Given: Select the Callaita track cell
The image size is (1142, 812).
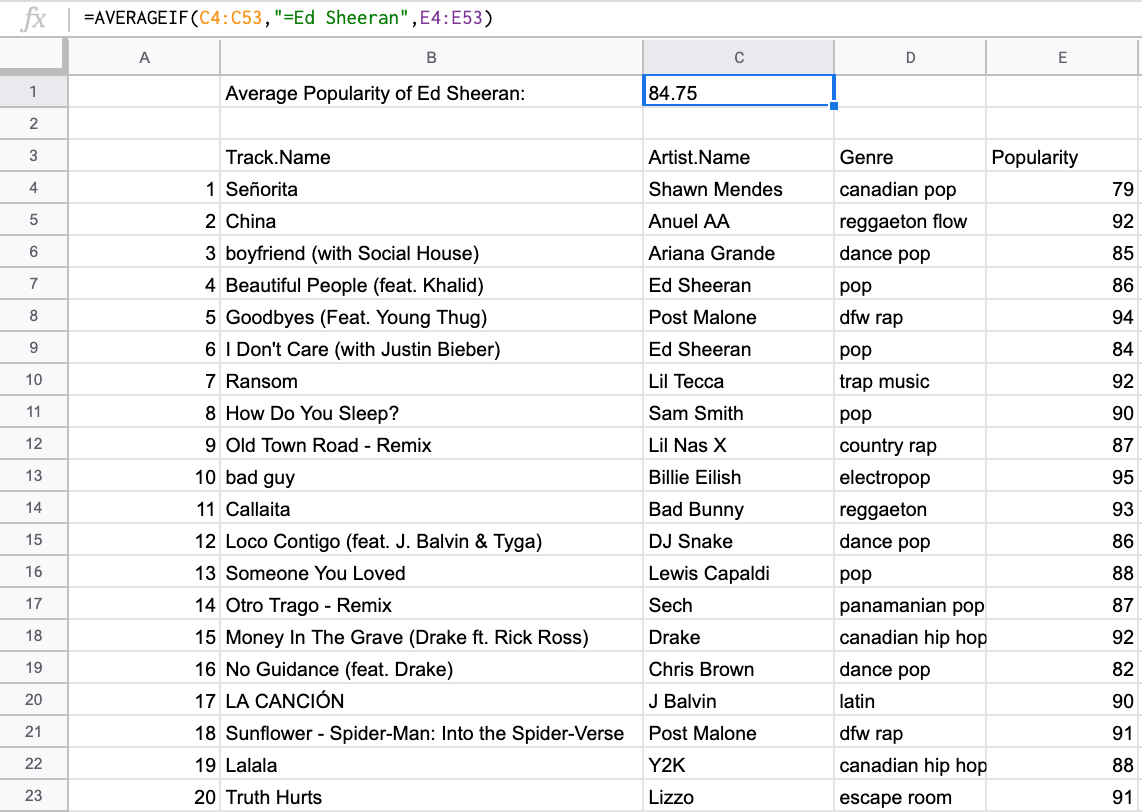Looking at the screenshot, I should coord(431,508).
